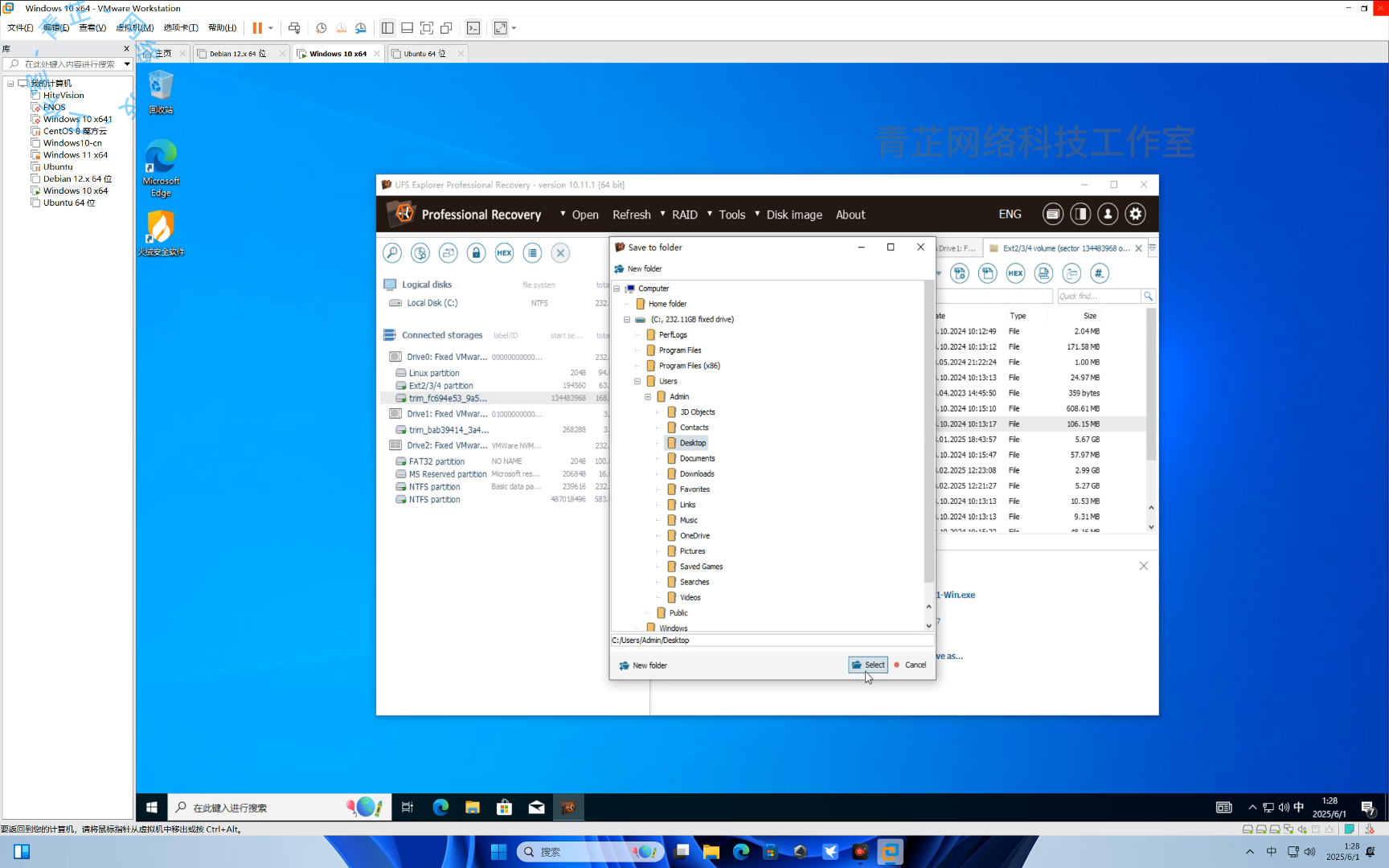Click the VMware snapshot clock icon
The image size is (1389, 868).
click(x=321, y=28)
